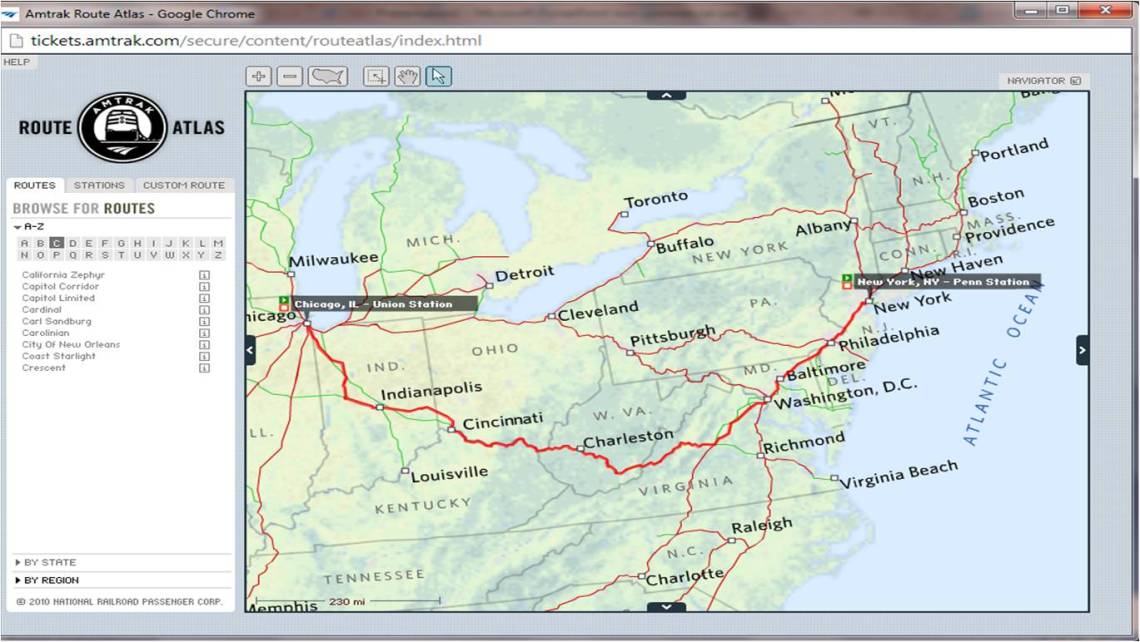Viewport: 1140px width, 642px height.
Task: Switch to the STATIONS tab
Action: [98, 185]
